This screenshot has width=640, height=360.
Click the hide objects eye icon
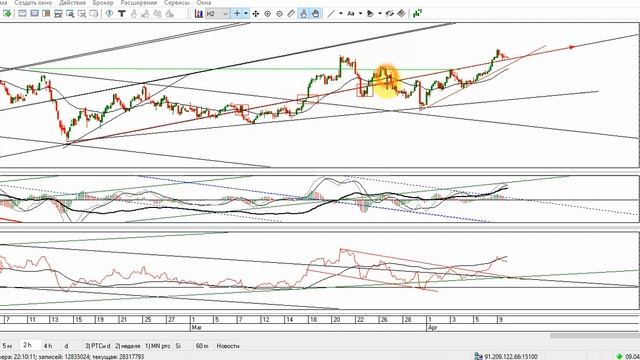pyautogui.click(x=389, y=13)
